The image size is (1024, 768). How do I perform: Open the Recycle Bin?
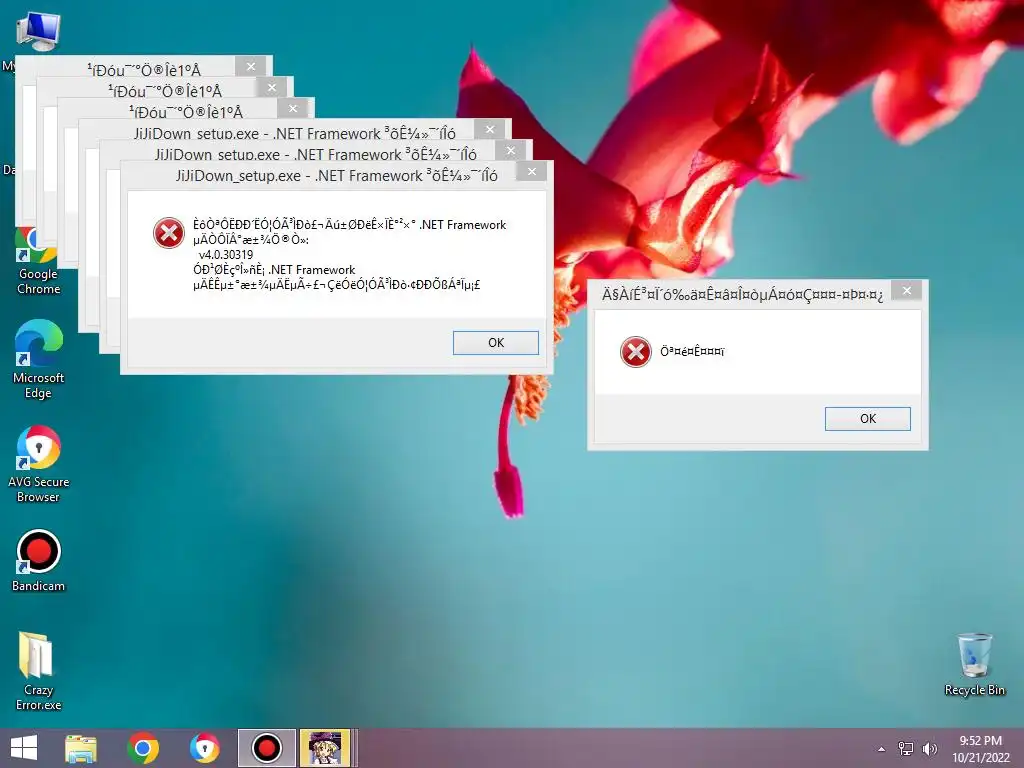point(974,664)
